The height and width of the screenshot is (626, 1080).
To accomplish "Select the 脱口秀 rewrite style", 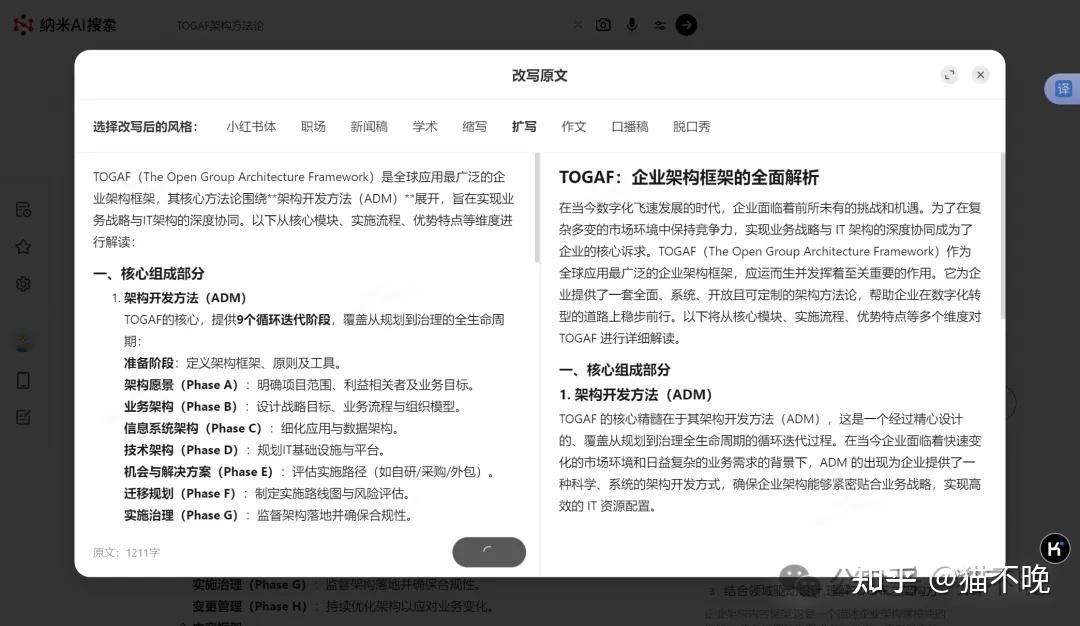I will coord(692,127).
